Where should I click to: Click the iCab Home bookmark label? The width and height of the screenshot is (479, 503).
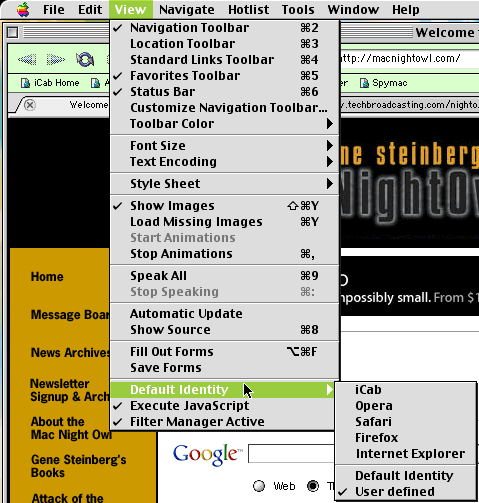[57, 83]
